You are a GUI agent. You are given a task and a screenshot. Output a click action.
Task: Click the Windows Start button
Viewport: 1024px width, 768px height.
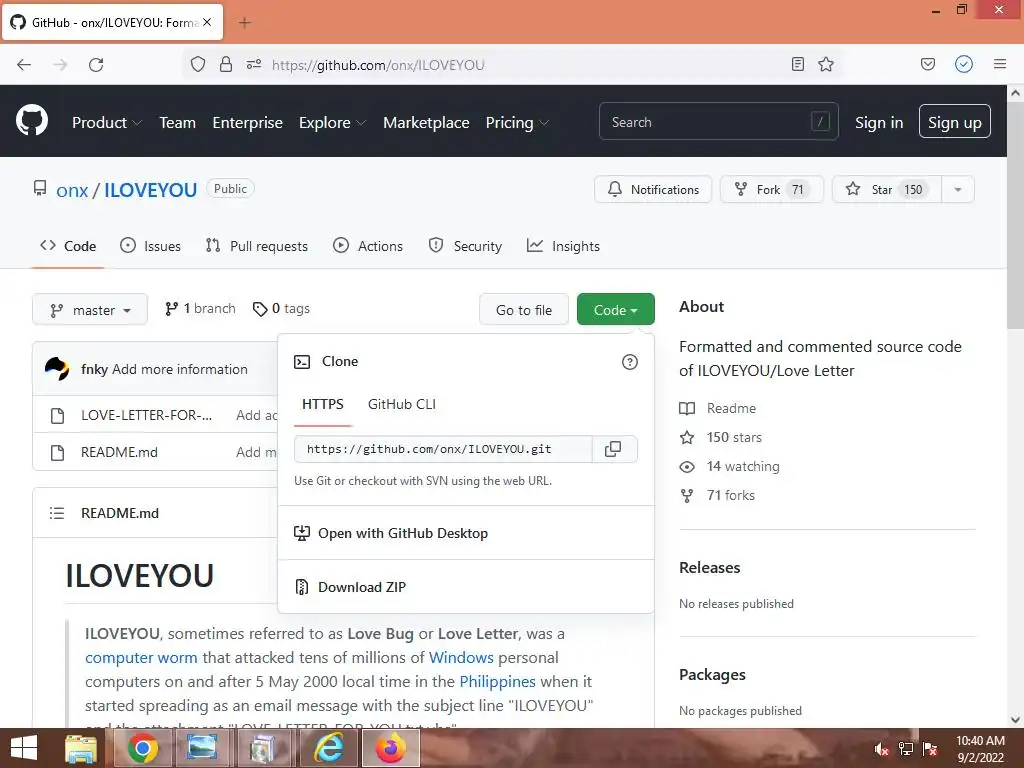click(x=24, y=748)
